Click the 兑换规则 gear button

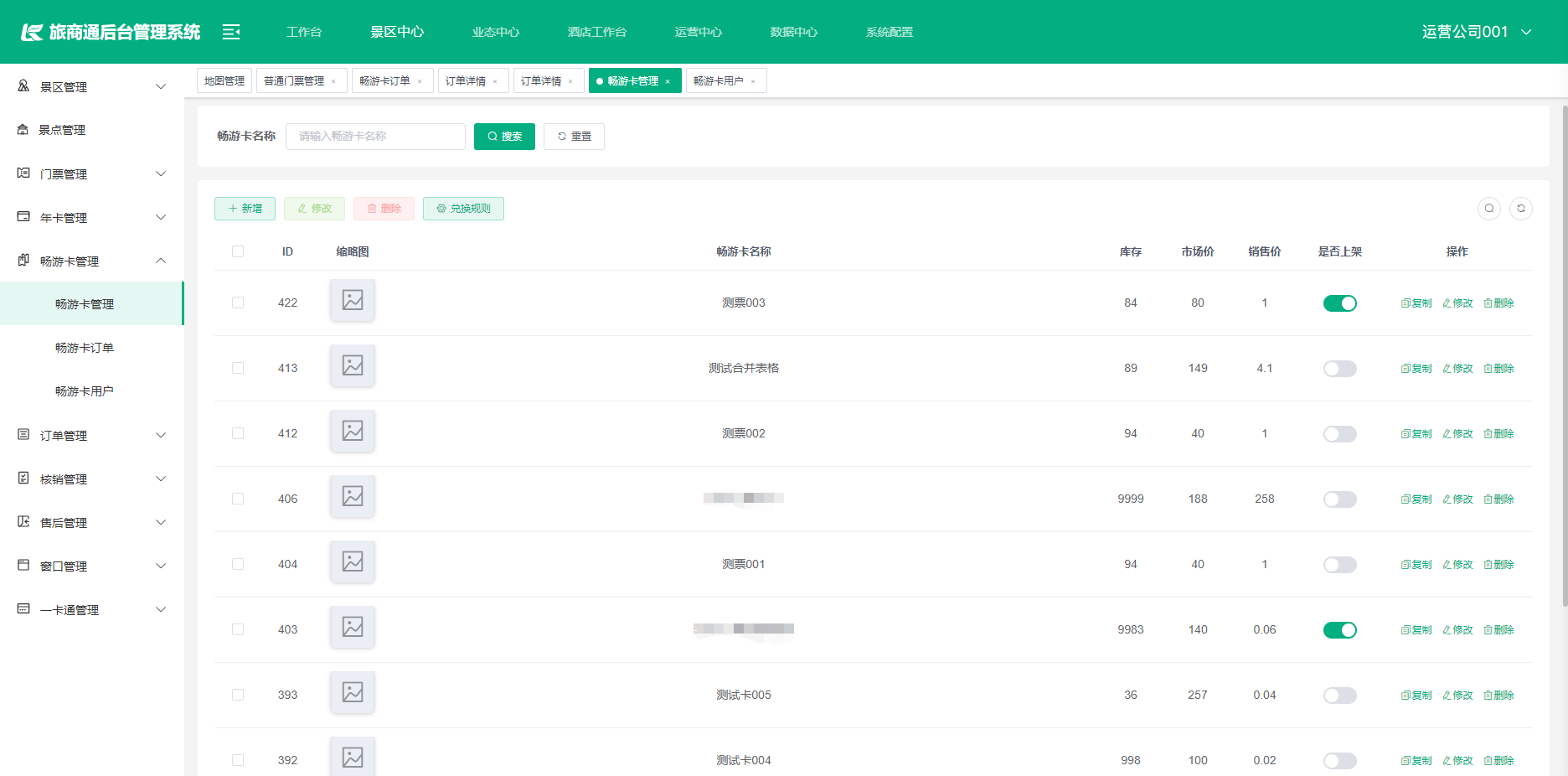click(x=463, y=209)
